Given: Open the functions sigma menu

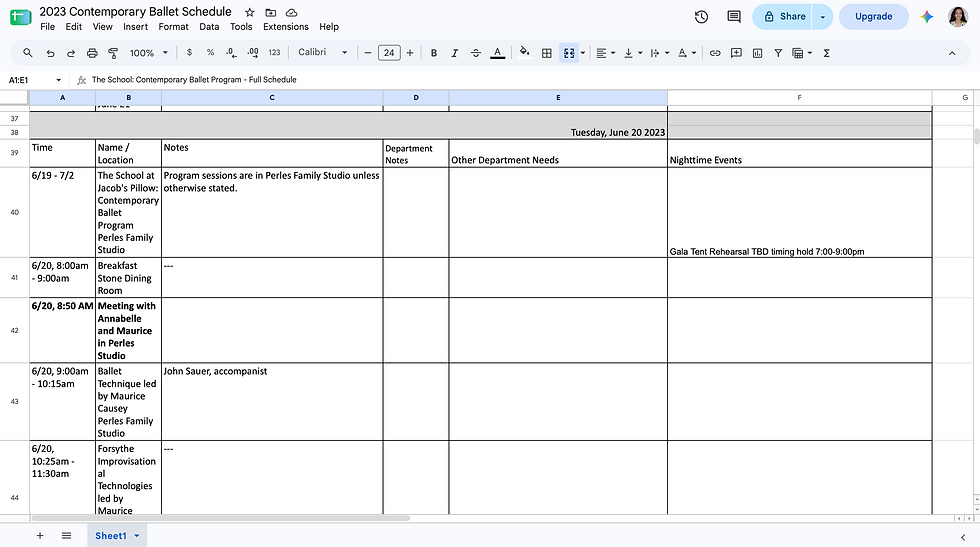Looking at the screenshot, I should pos(826,53).
